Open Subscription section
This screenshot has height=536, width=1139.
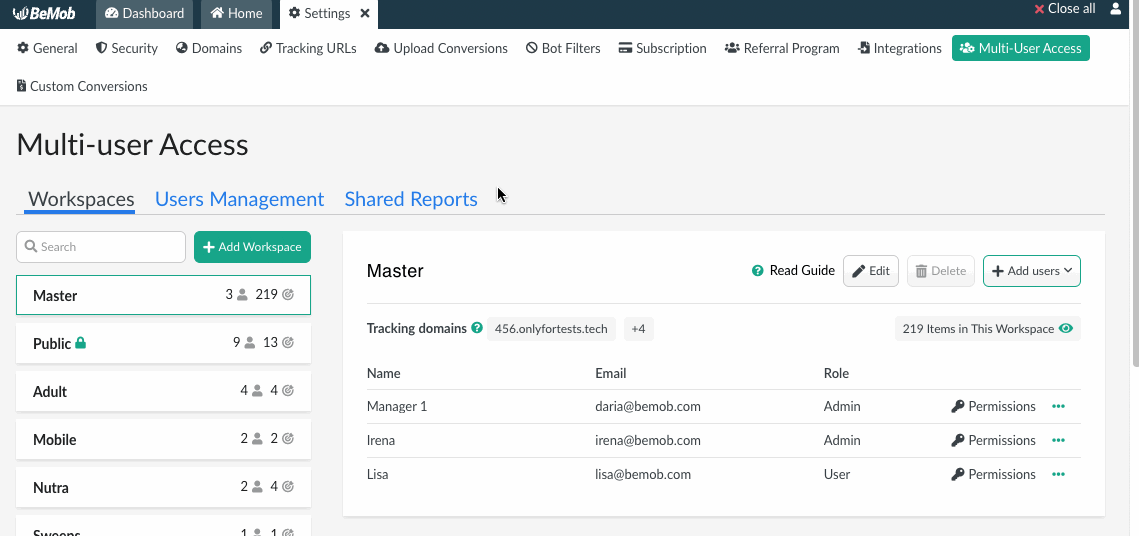point(662,48)
